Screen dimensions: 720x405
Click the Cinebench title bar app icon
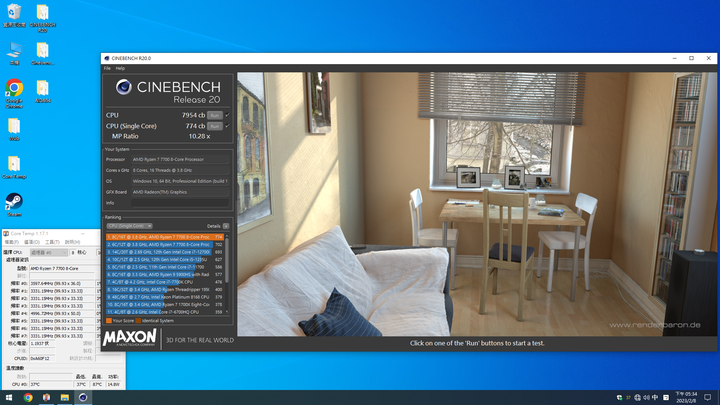tap(107, 58)
